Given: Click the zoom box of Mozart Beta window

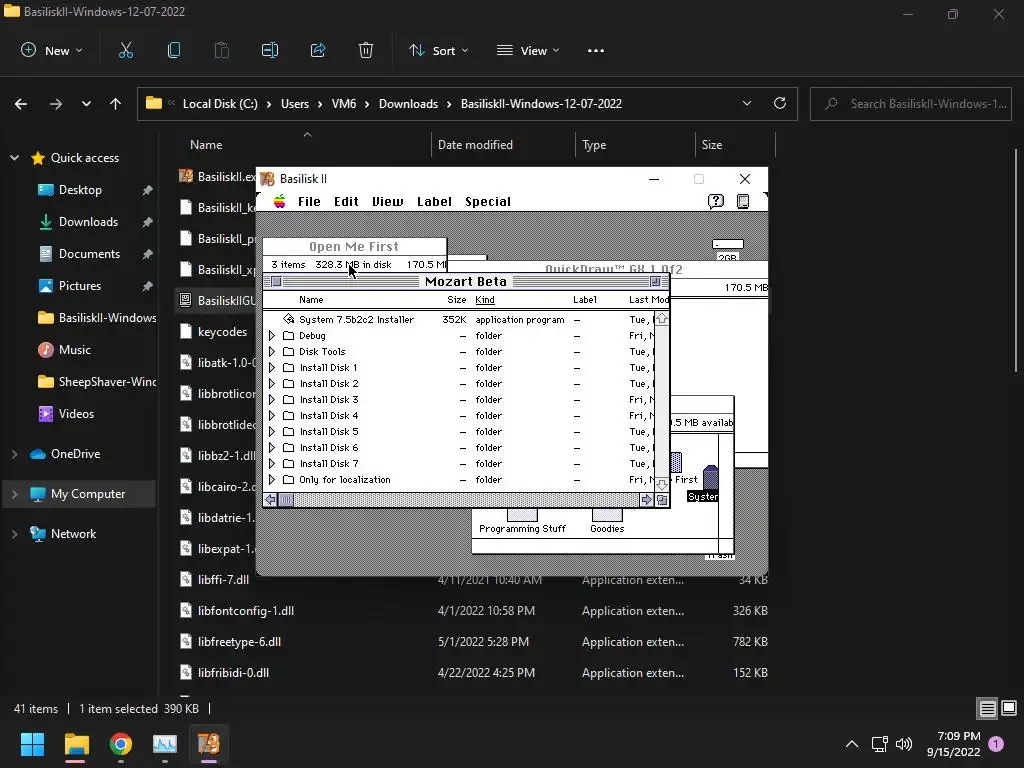Looking at the screenshot, I should pyautogui.click(x=655, y=281).
